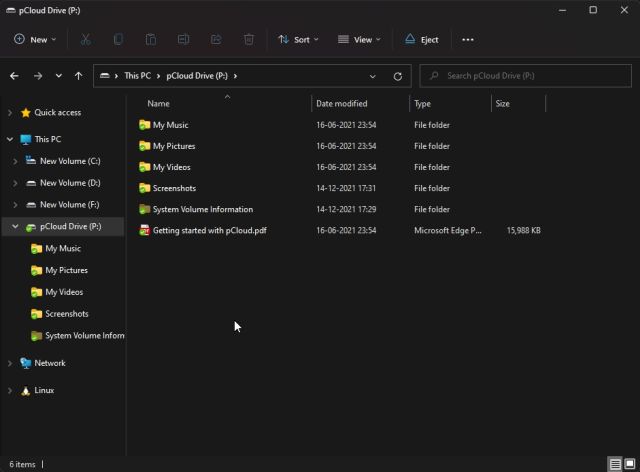This screenshot has height=472, width=640.
Task: Select My Music in the sidebar tree
Action: (x=63, y=248)
